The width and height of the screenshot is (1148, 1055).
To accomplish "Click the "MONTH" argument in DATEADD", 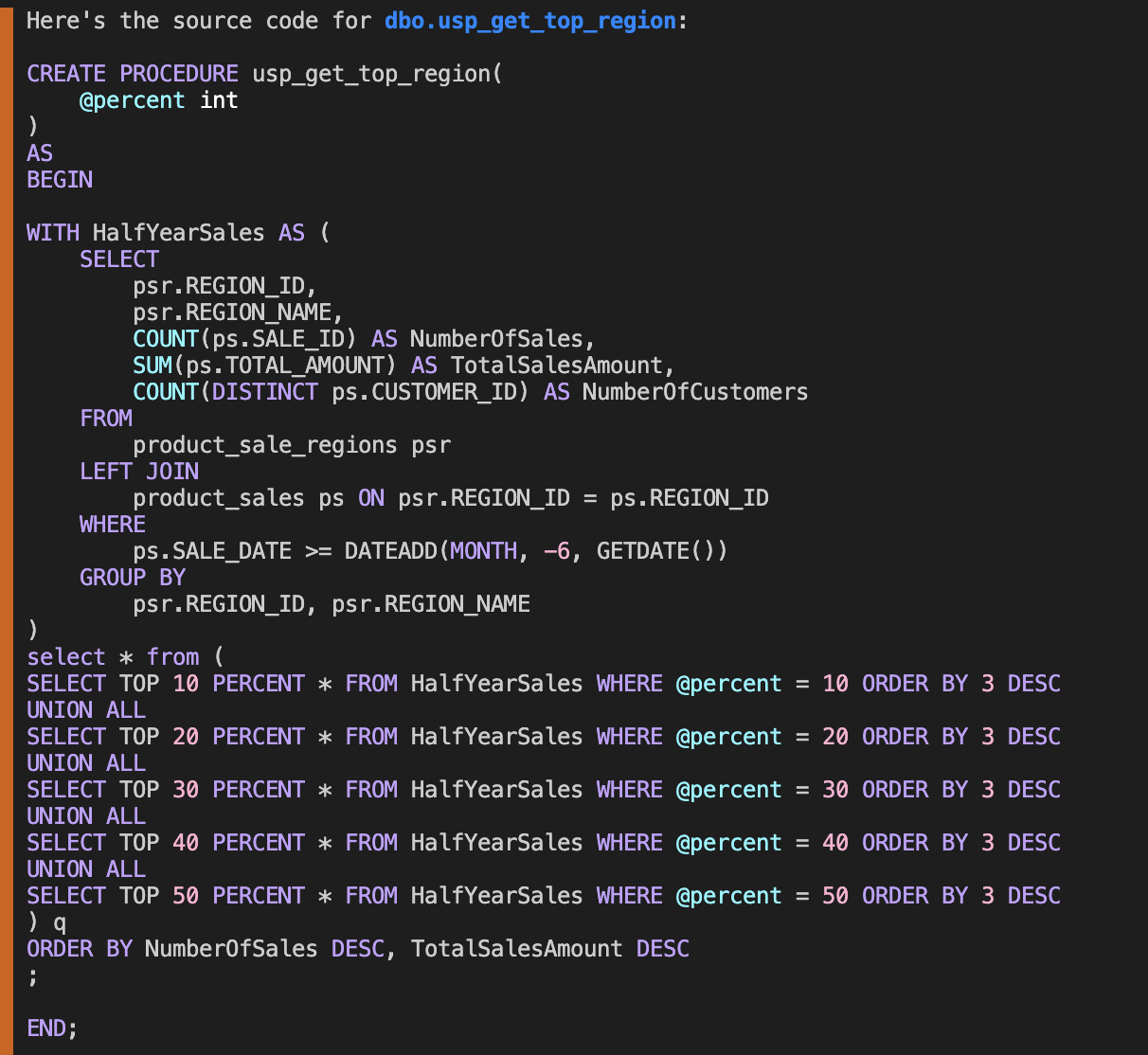I will (484, 551).
